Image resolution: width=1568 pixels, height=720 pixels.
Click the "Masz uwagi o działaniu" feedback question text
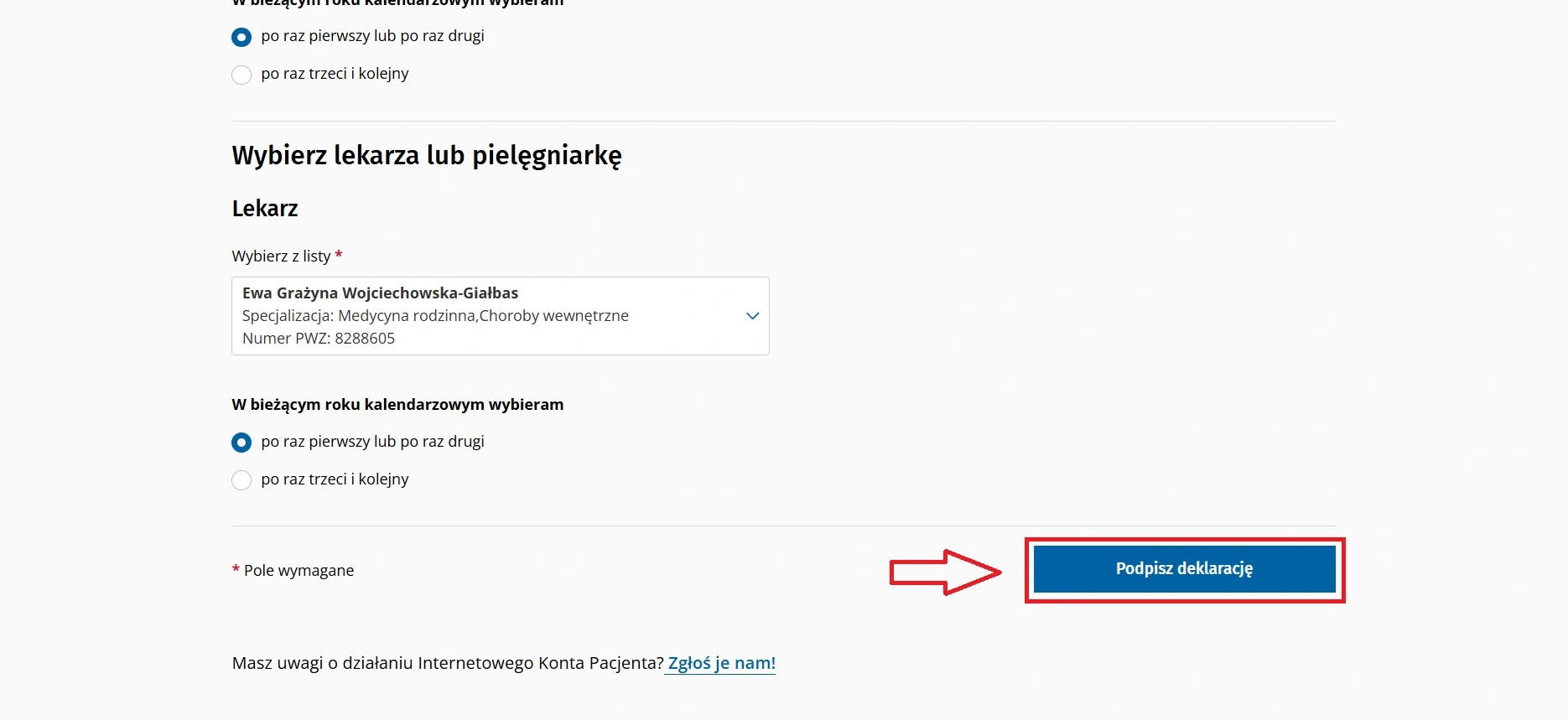[448, 663]
